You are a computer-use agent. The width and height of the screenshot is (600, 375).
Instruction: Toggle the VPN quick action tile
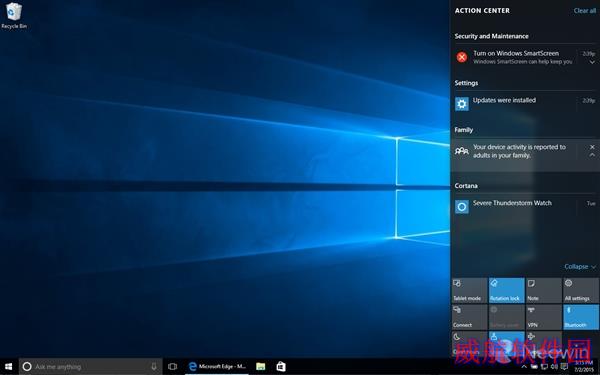[x=544, y=317]
